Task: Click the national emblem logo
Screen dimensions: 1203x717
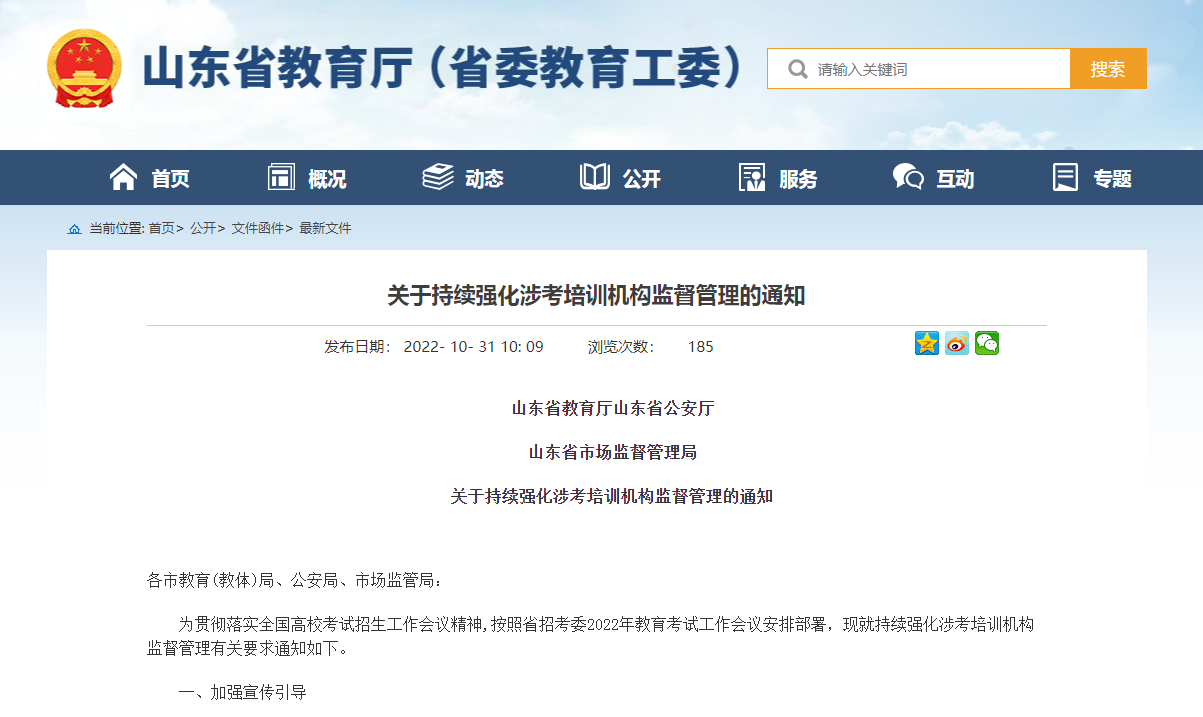Action: [84, 68]
